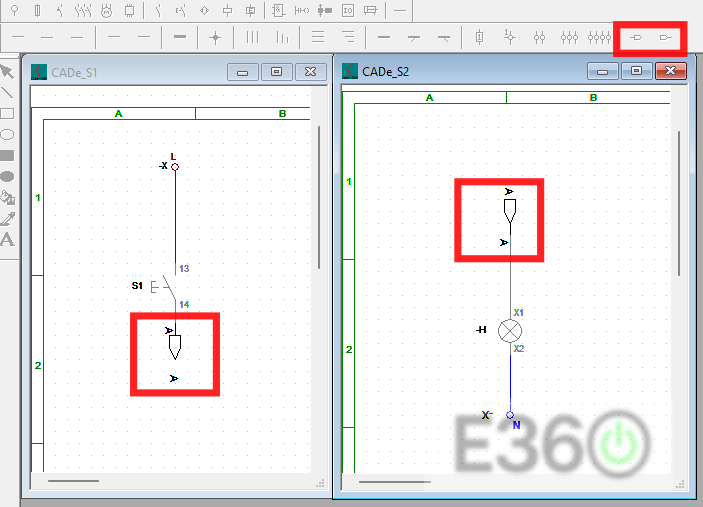Close the CADe_S2 window
This screenshot has width=703, height=507.
coord(671,71)
